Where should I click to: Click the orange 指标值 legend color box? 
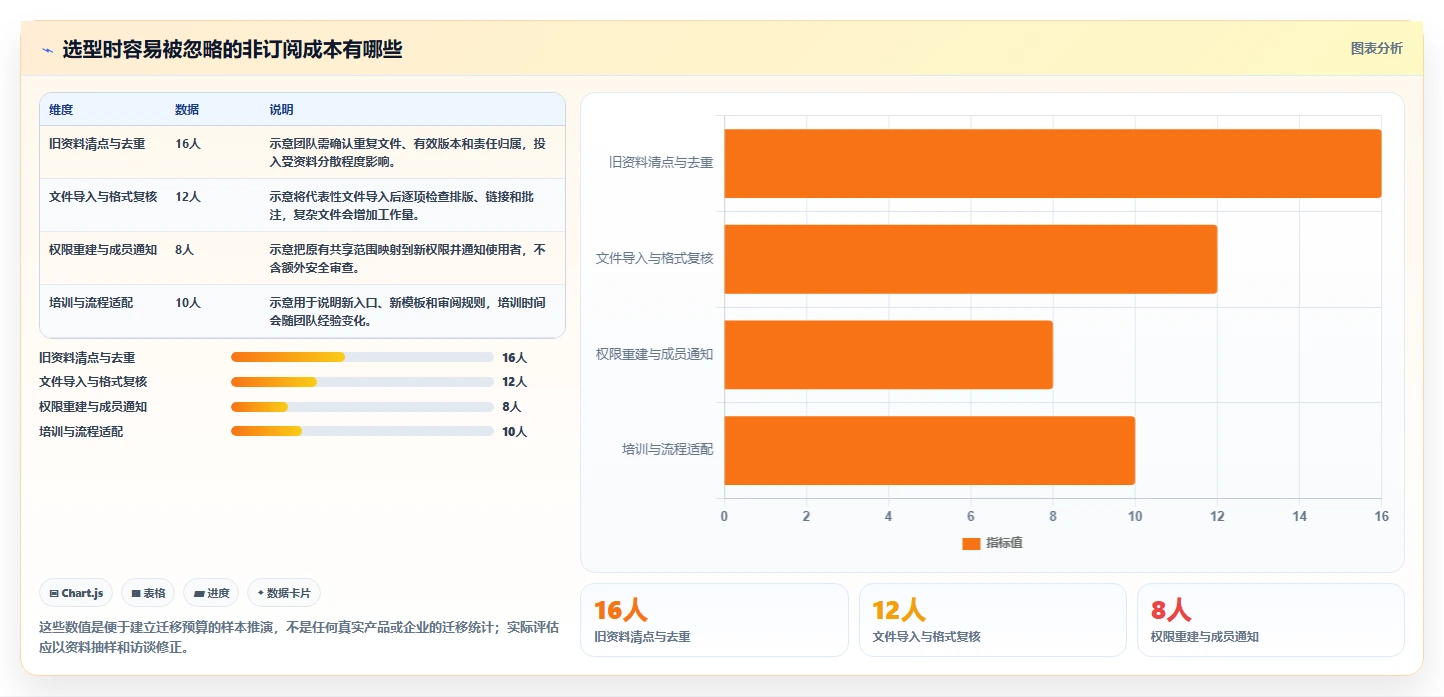(971, 543)
